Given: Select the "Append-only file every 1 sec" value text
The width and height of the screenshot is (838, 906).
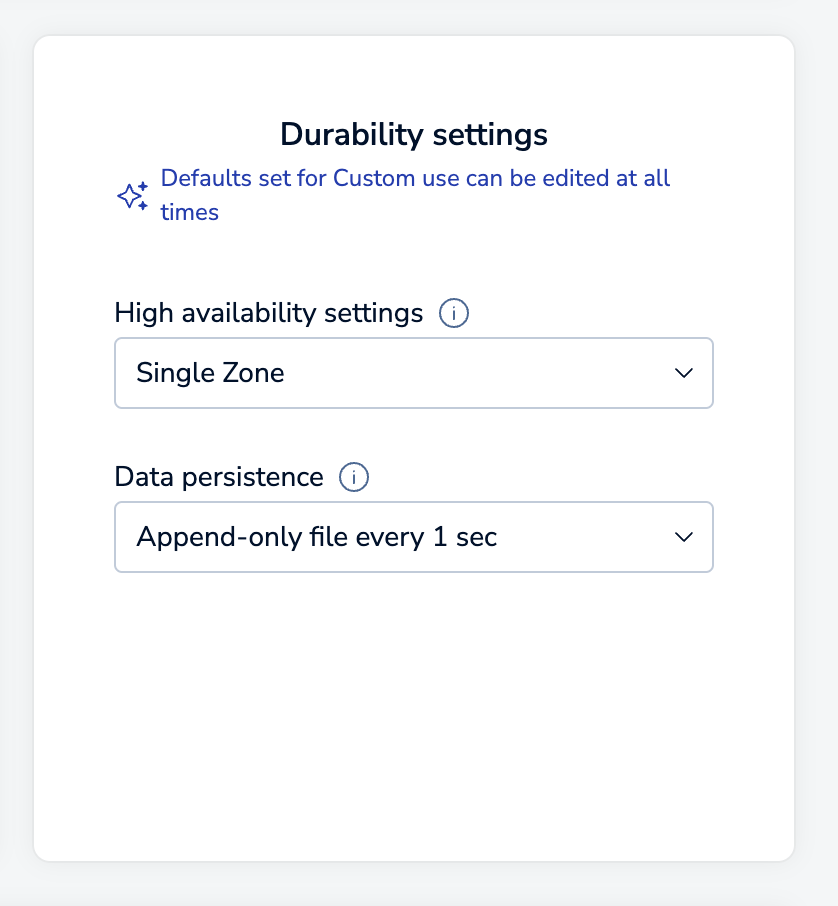Looking at the screenshot, I should tap(316, 537).
